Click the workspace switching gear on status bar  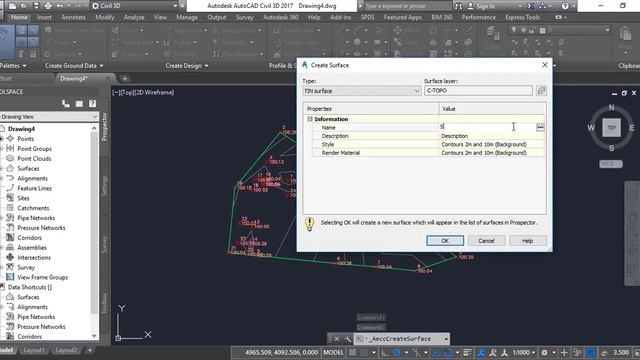tap(544, 352)
